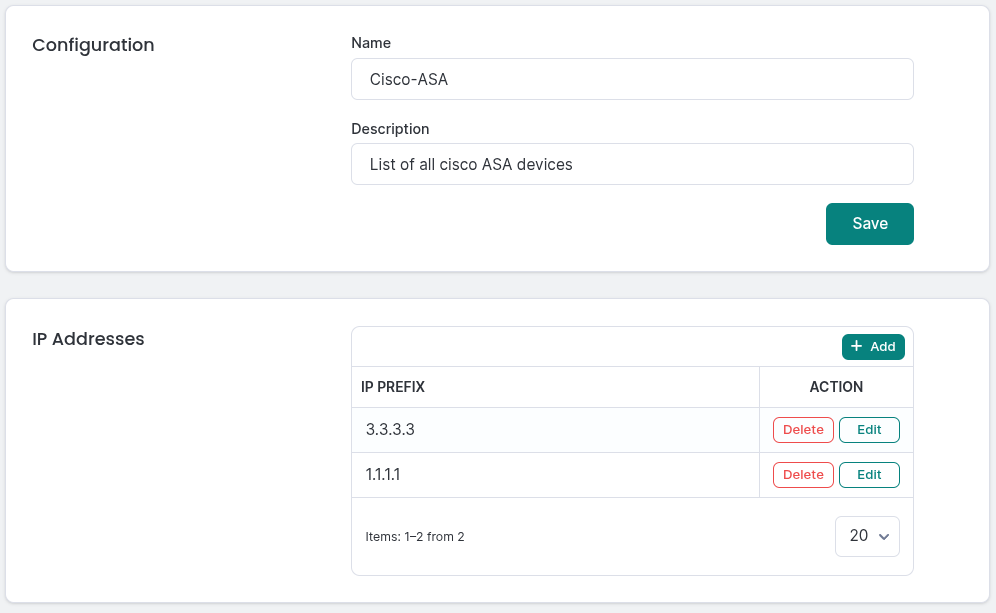Select the Save action in Configuration panel

868,223
